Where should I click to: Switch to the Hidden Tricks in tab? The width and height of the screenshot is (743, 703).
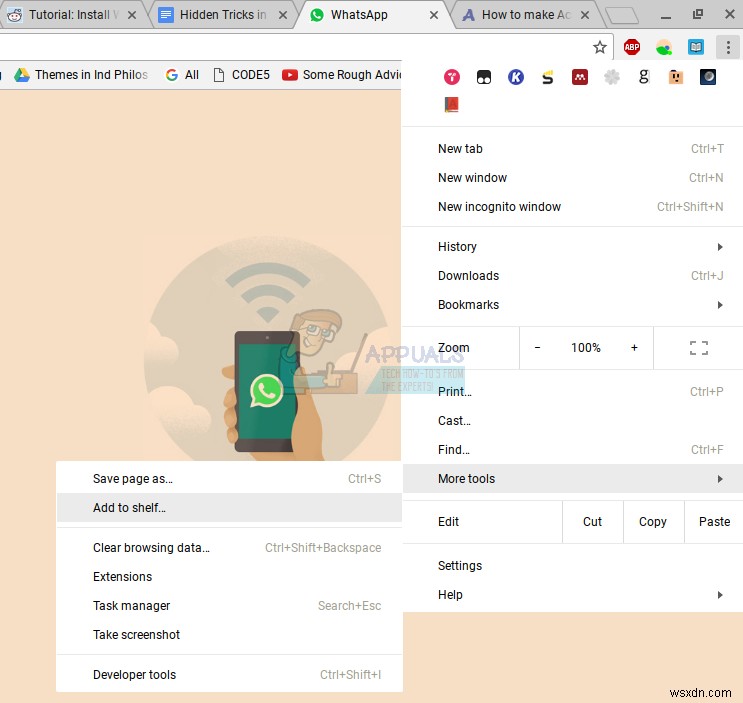(220, 15)
